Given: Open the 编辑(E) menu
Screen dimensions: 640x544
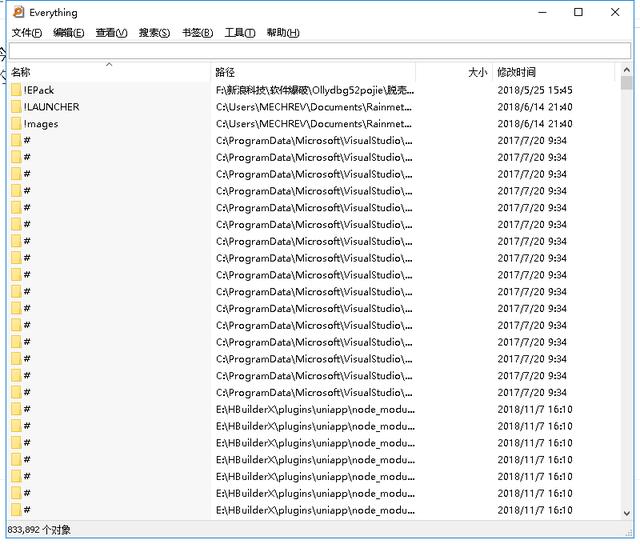Looking at the screenshot, I should [x=69, y=33].
